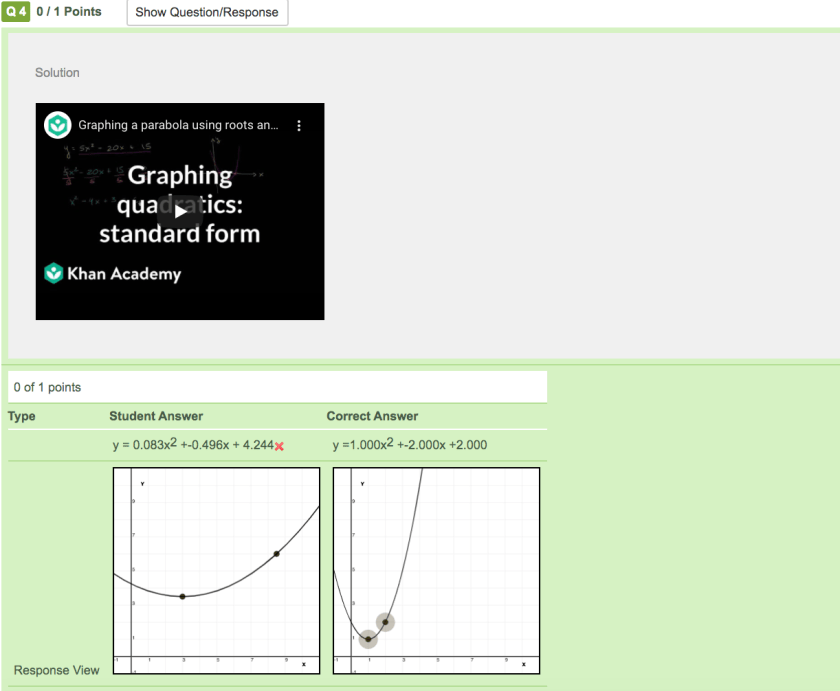The image size is (840, 691).
Task: Click the Q4 green badge icon
Action: [15, 11]
